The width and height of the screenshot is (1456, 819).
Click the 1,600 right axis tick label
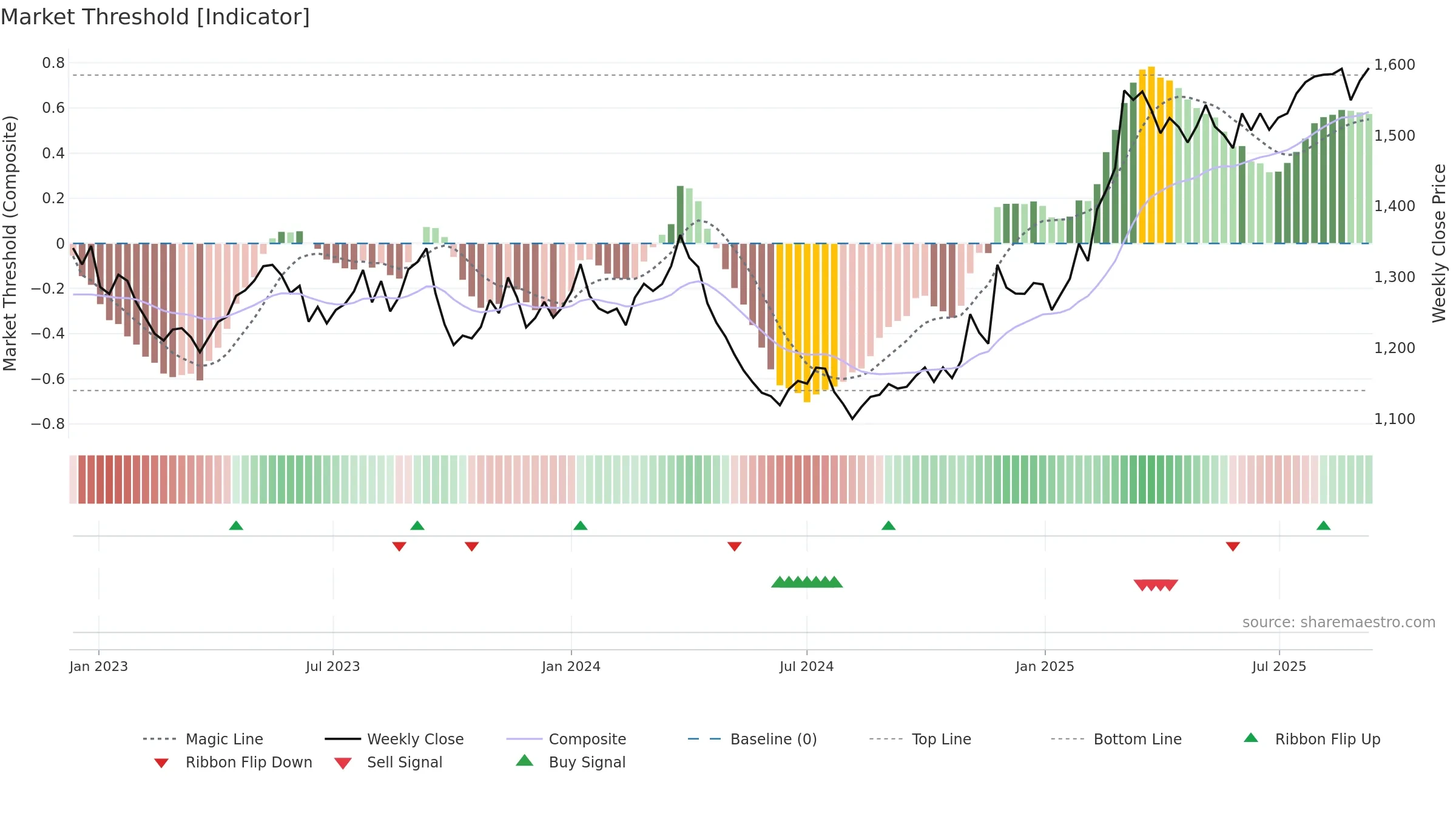pyautogui.click(x=1395, y=64)
